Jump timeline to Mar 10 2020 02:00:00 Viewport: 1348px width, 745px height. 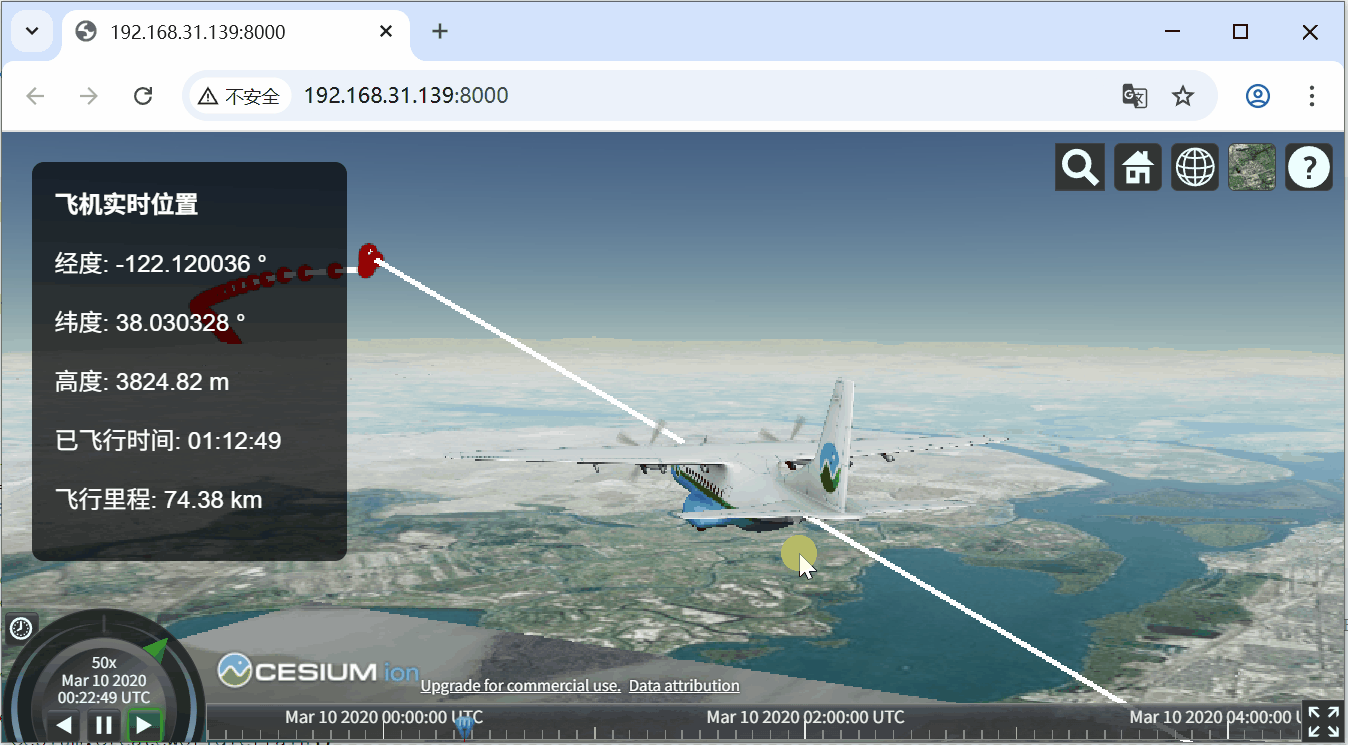805,717
